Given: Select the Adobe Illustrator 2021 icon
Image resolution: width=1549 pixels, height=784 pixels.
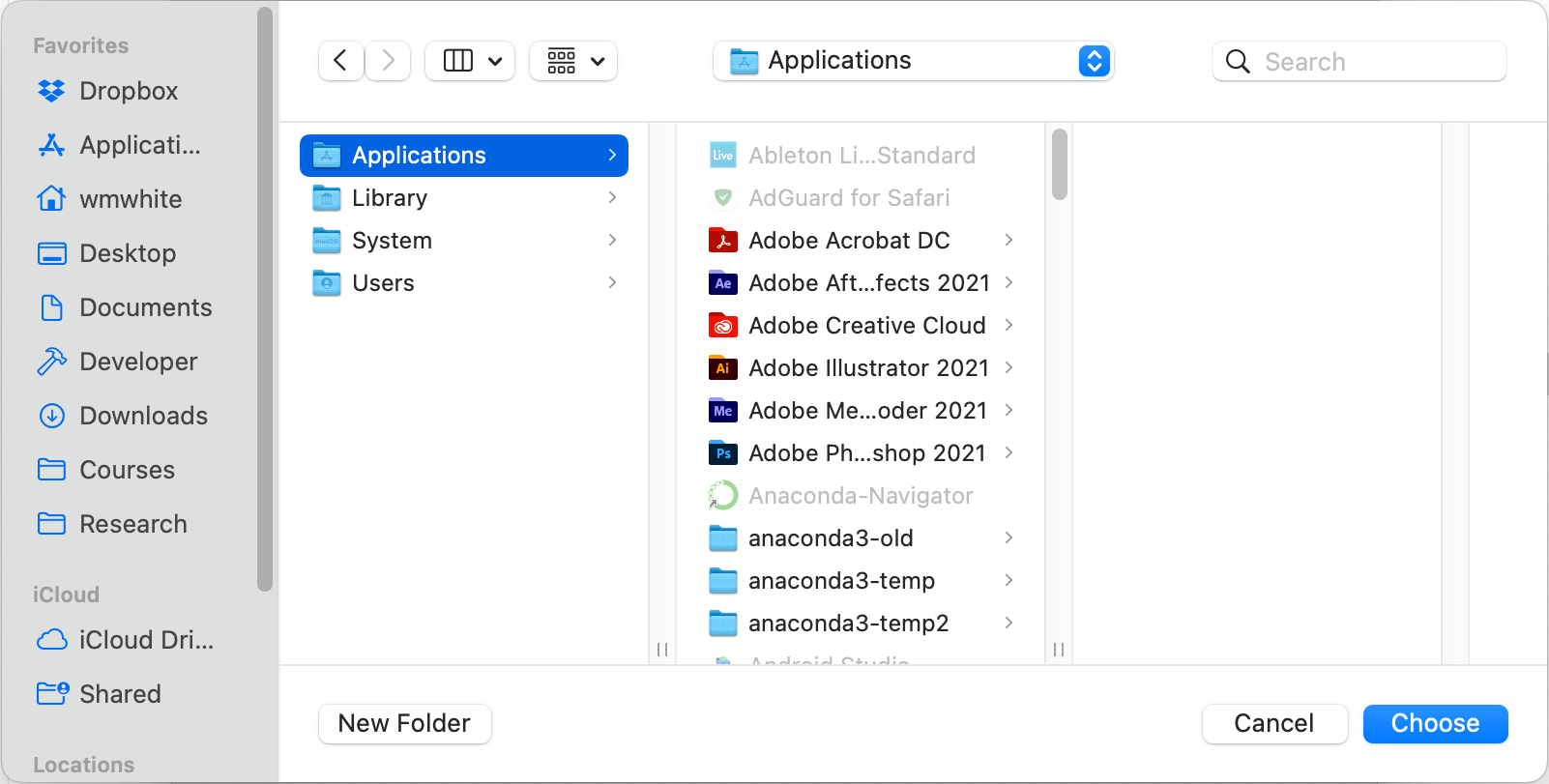Looking at the screenshot, I should pos(722,368).
